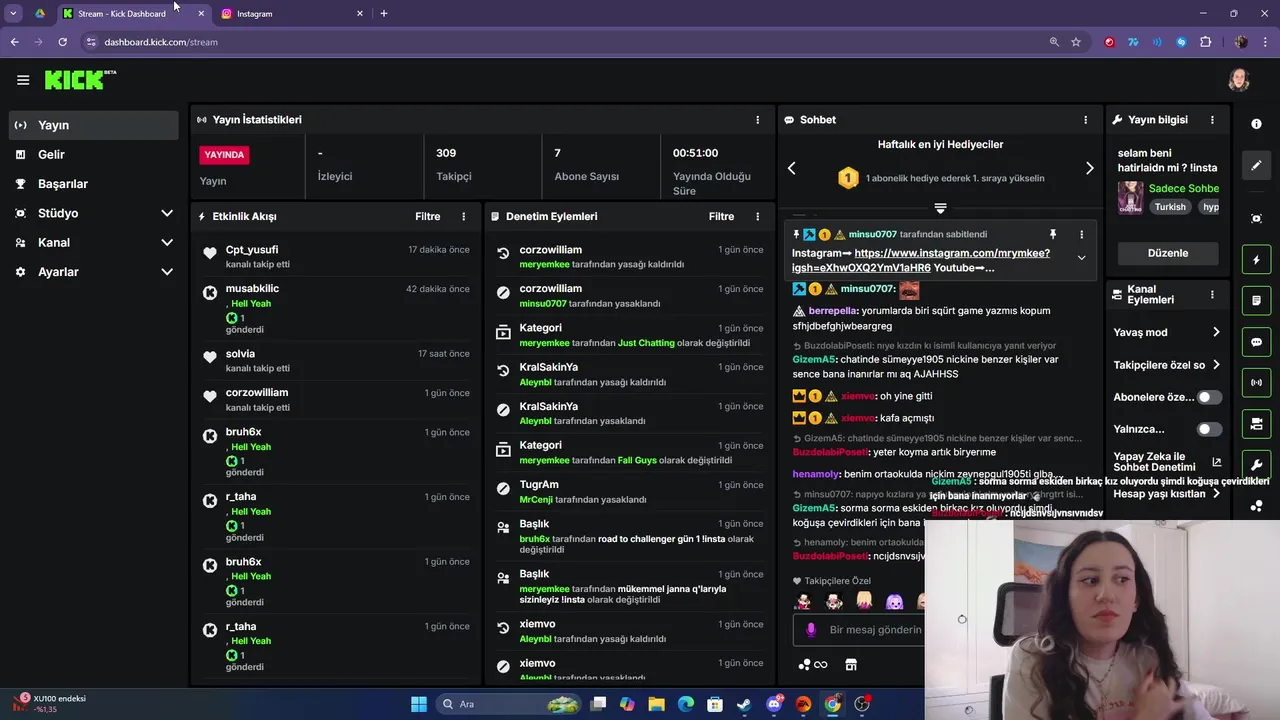
Task: Open Sohbet panel three-dot menu
Action: (x=1086, y=120)
